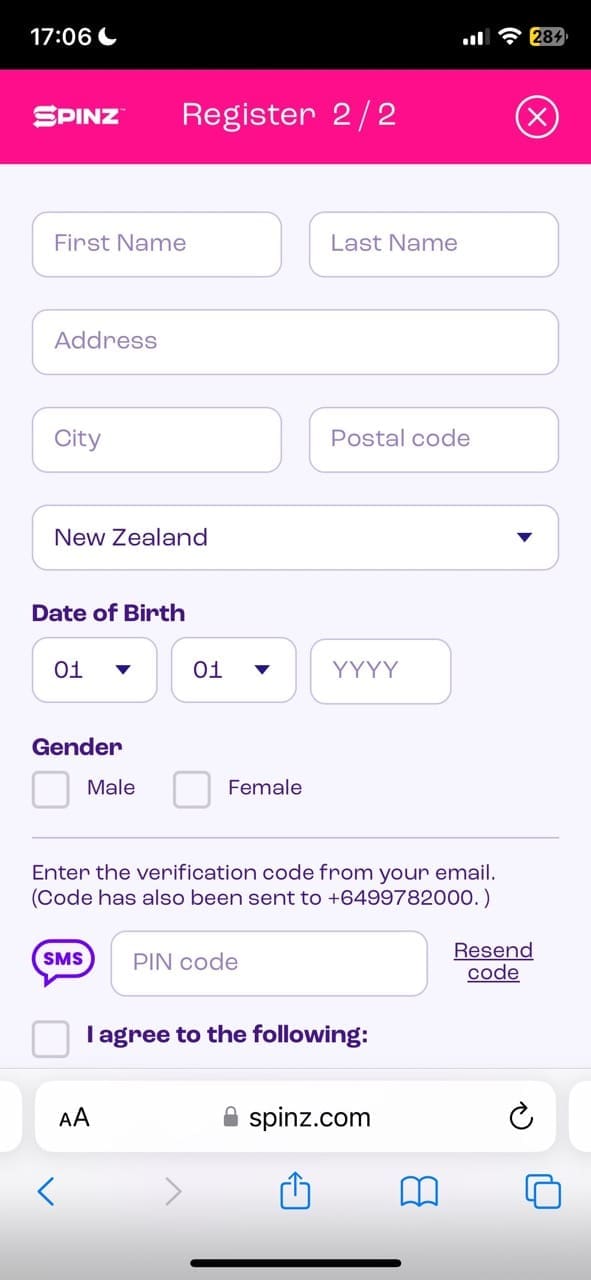Click the Resend code link
This screenshot has height=1280, width=591.
[493, 961]
